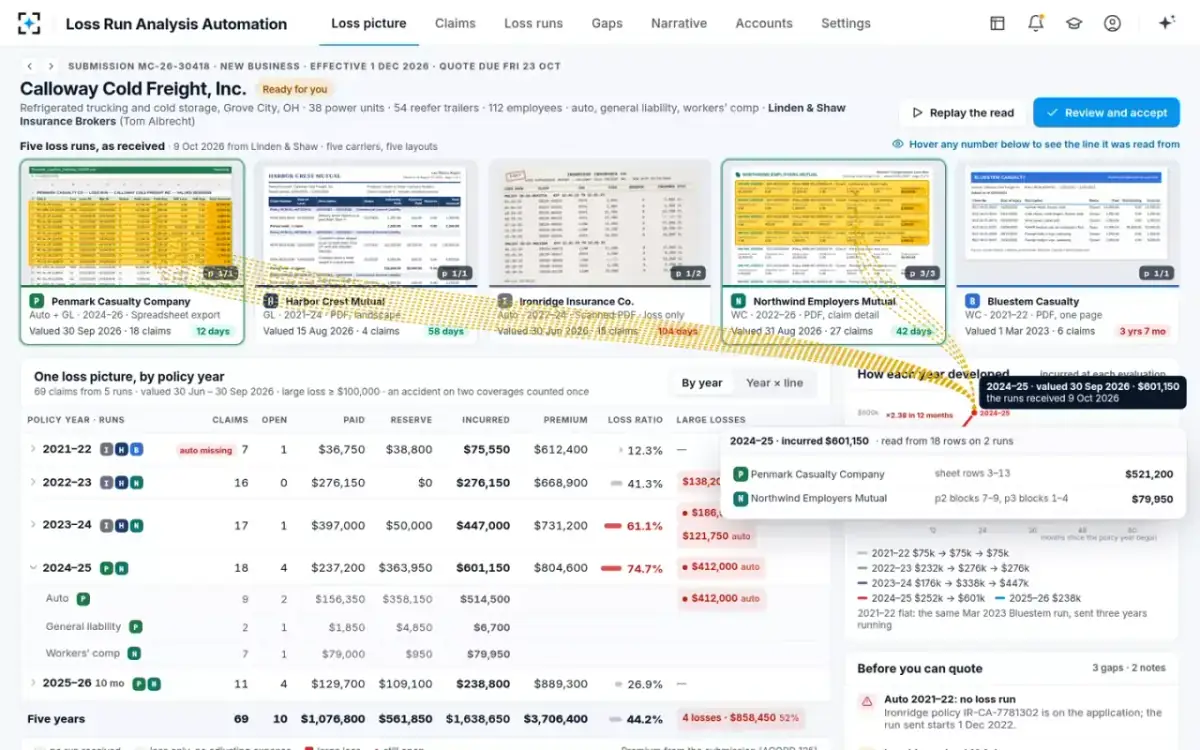Open the layout panel icon

[997, 23]
